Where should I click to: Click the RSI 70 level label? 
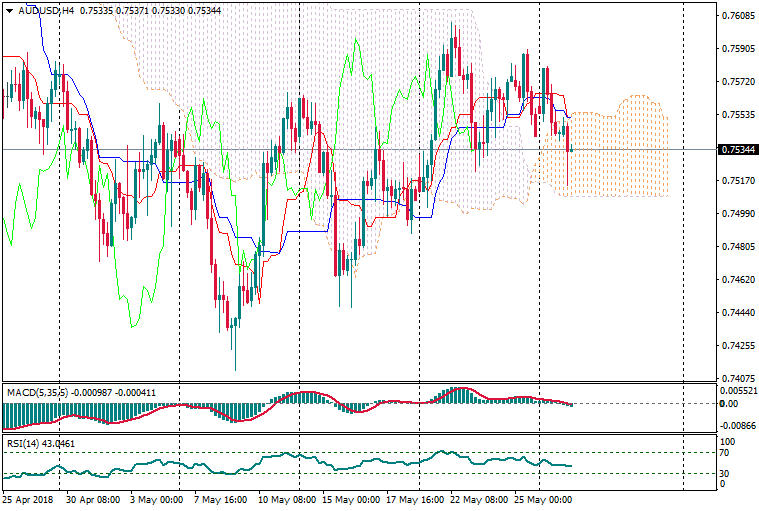[x=727, y=454]
